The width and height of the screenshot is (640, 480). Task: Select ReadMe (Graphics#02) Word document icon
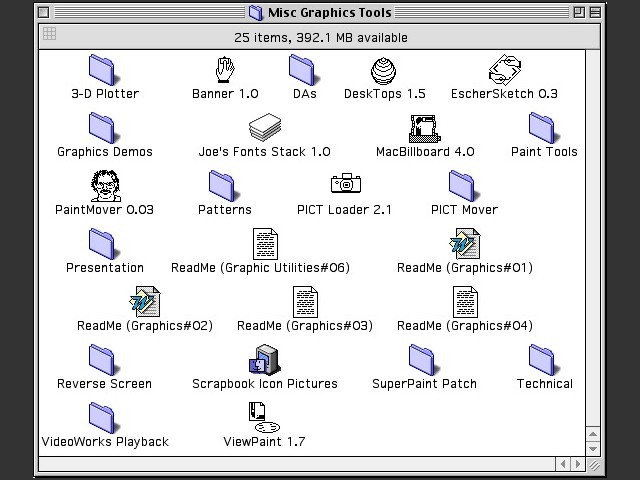point(145,302)
